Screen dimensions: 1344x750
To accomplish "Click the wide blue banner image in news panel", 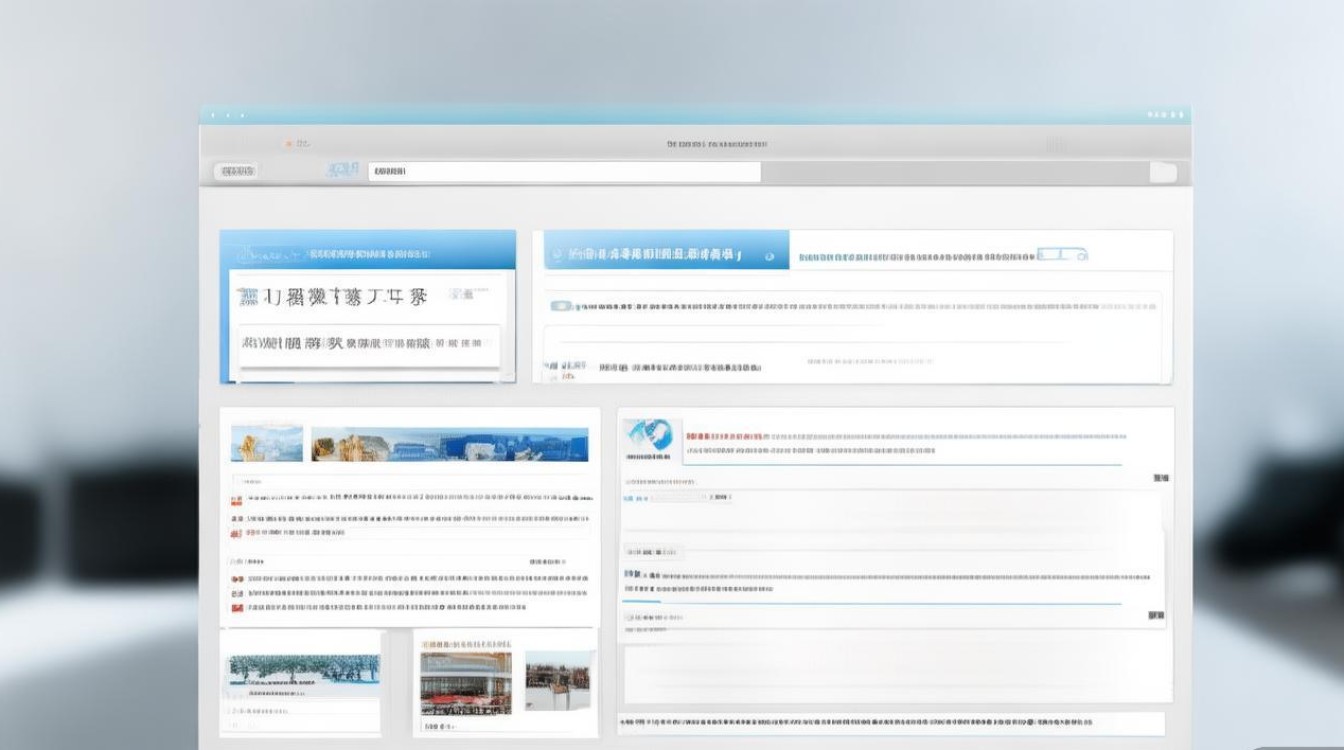I will pyautogui.click(x=450, y=444).
